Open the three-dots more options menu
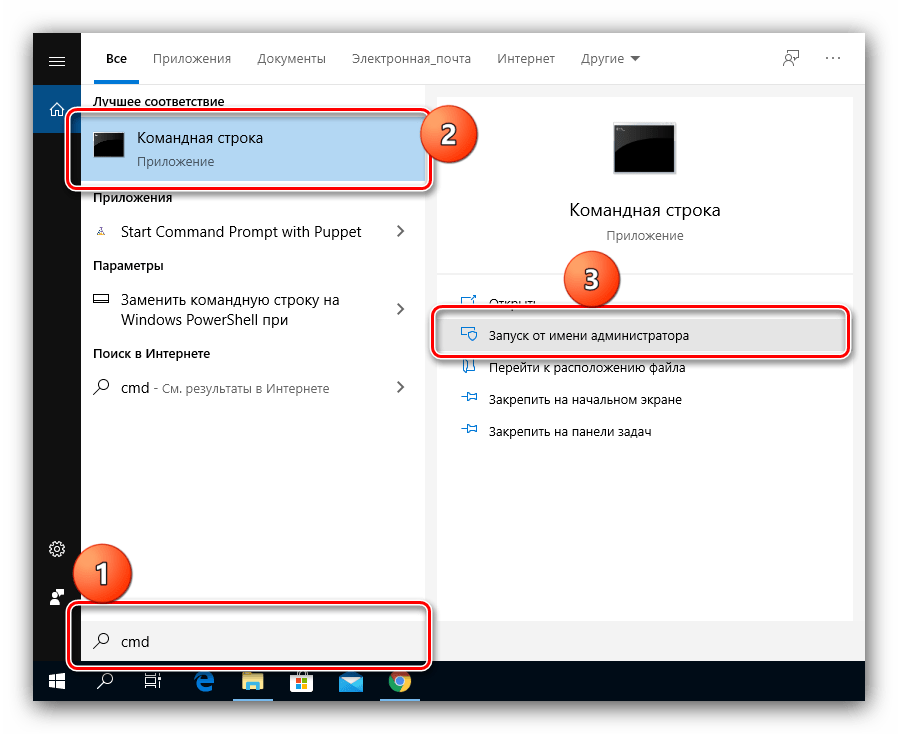 pos(833,59)
